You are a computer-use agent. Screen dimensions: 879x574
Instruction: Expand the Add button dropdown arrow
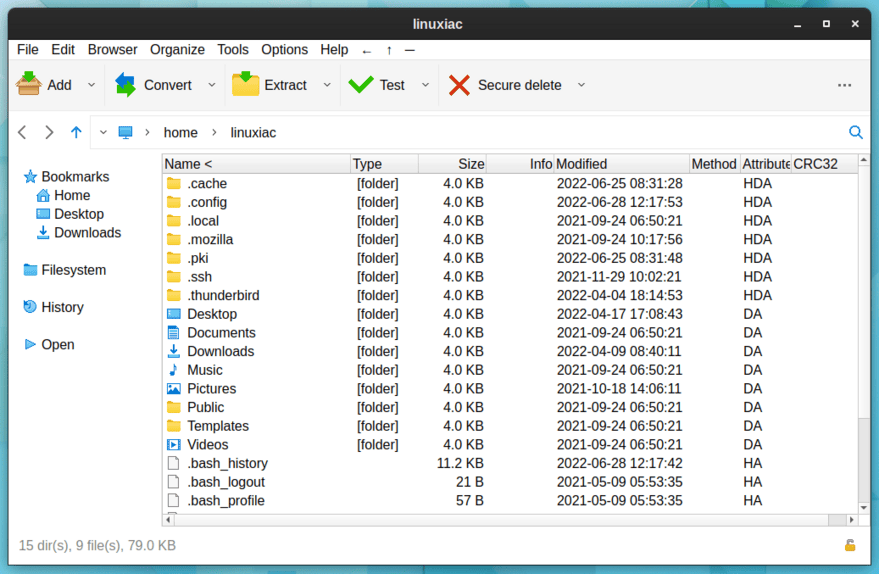point(91,85)
